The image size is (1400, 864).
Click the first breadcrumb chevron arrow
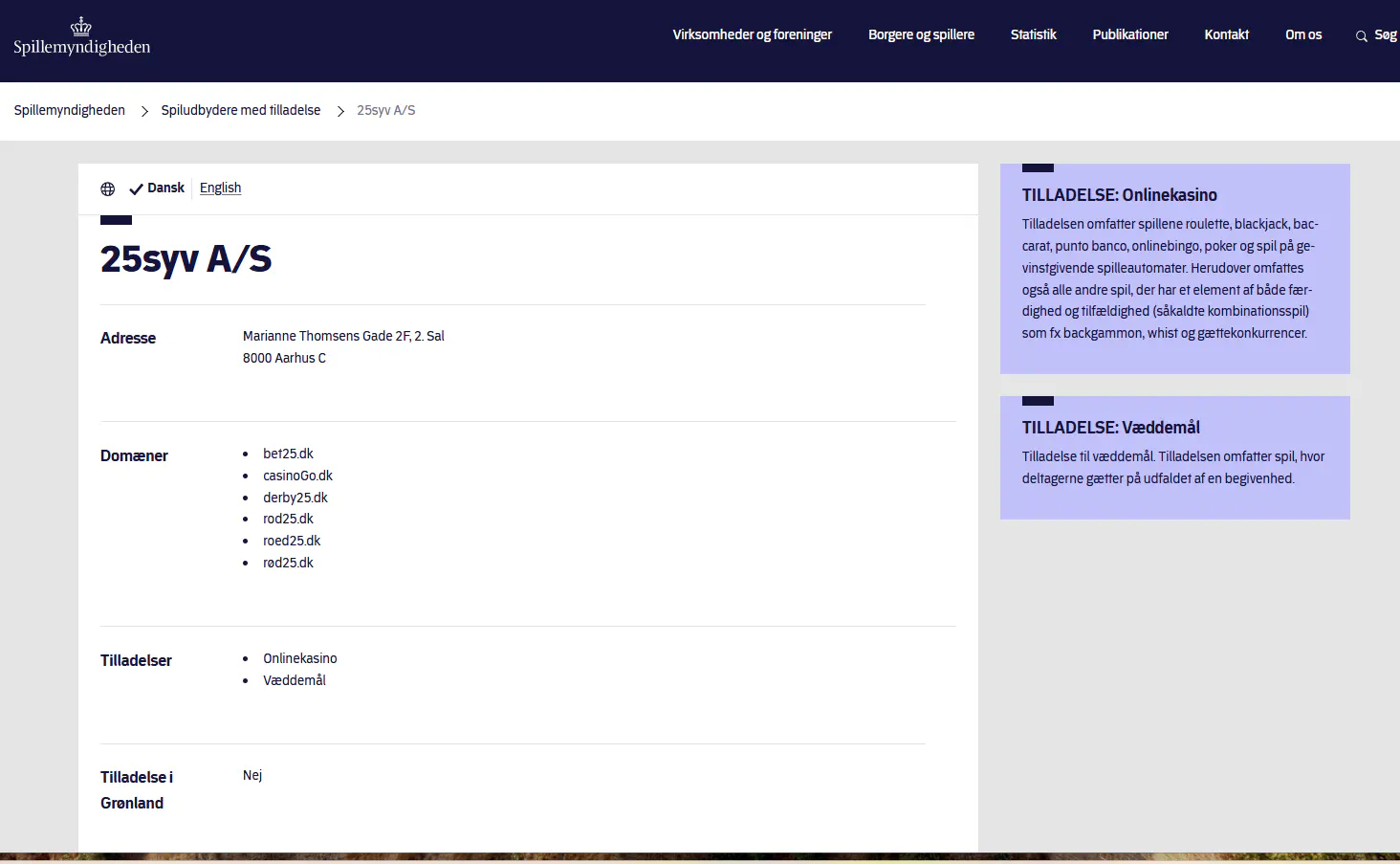click(144, 111)
